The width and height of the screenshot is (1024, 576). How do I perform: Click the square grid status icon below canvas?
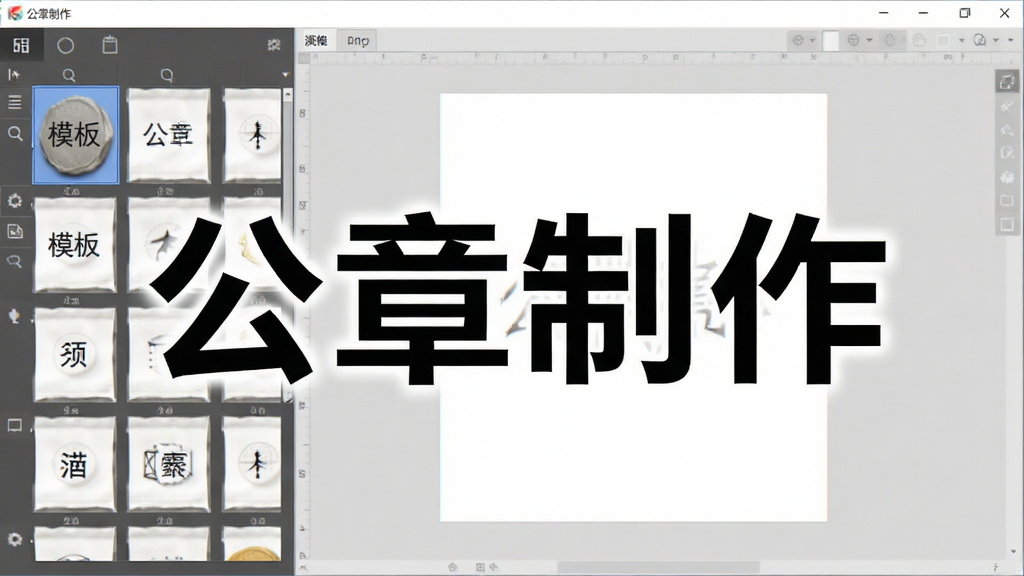coord(481,568)
